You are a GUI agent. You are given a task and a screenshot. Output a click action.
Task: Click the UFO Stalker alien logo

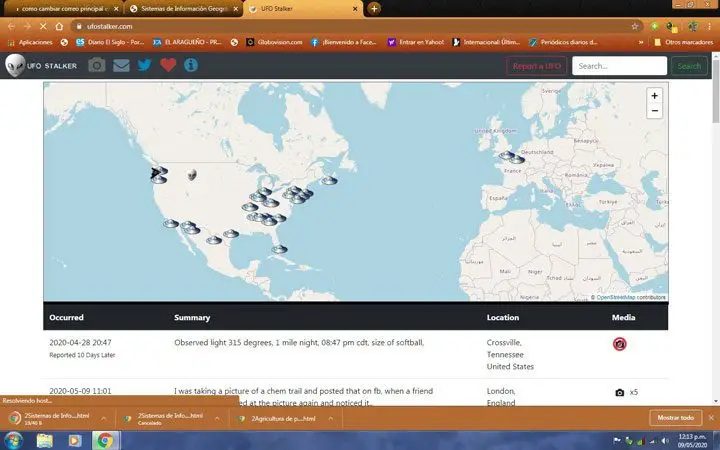(x=14, y=66)
